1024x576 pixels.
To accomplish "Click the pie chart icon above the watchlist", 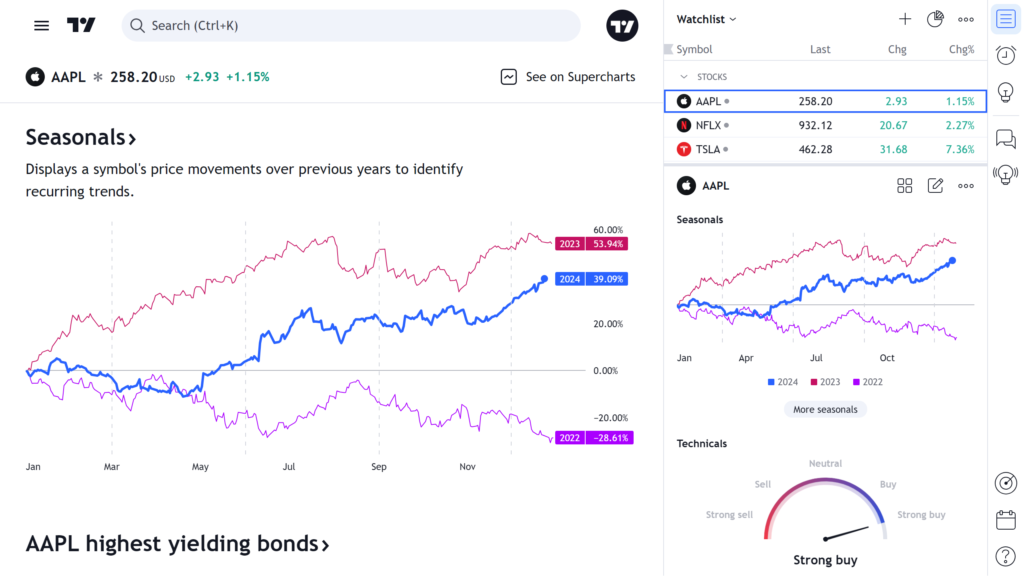I will click(934, 19).
